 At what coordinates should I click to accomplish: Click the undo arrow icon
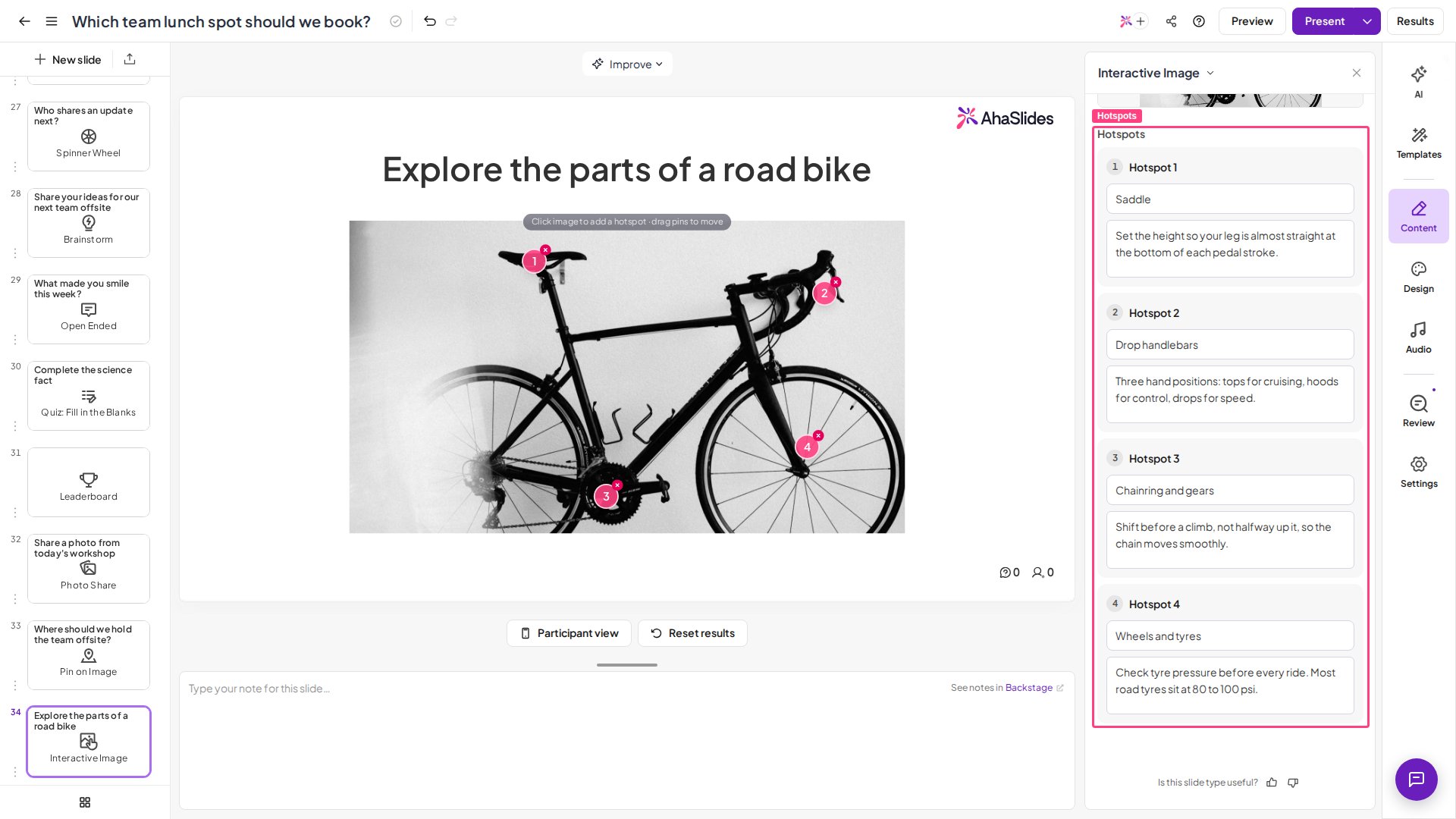click(430, 21)
